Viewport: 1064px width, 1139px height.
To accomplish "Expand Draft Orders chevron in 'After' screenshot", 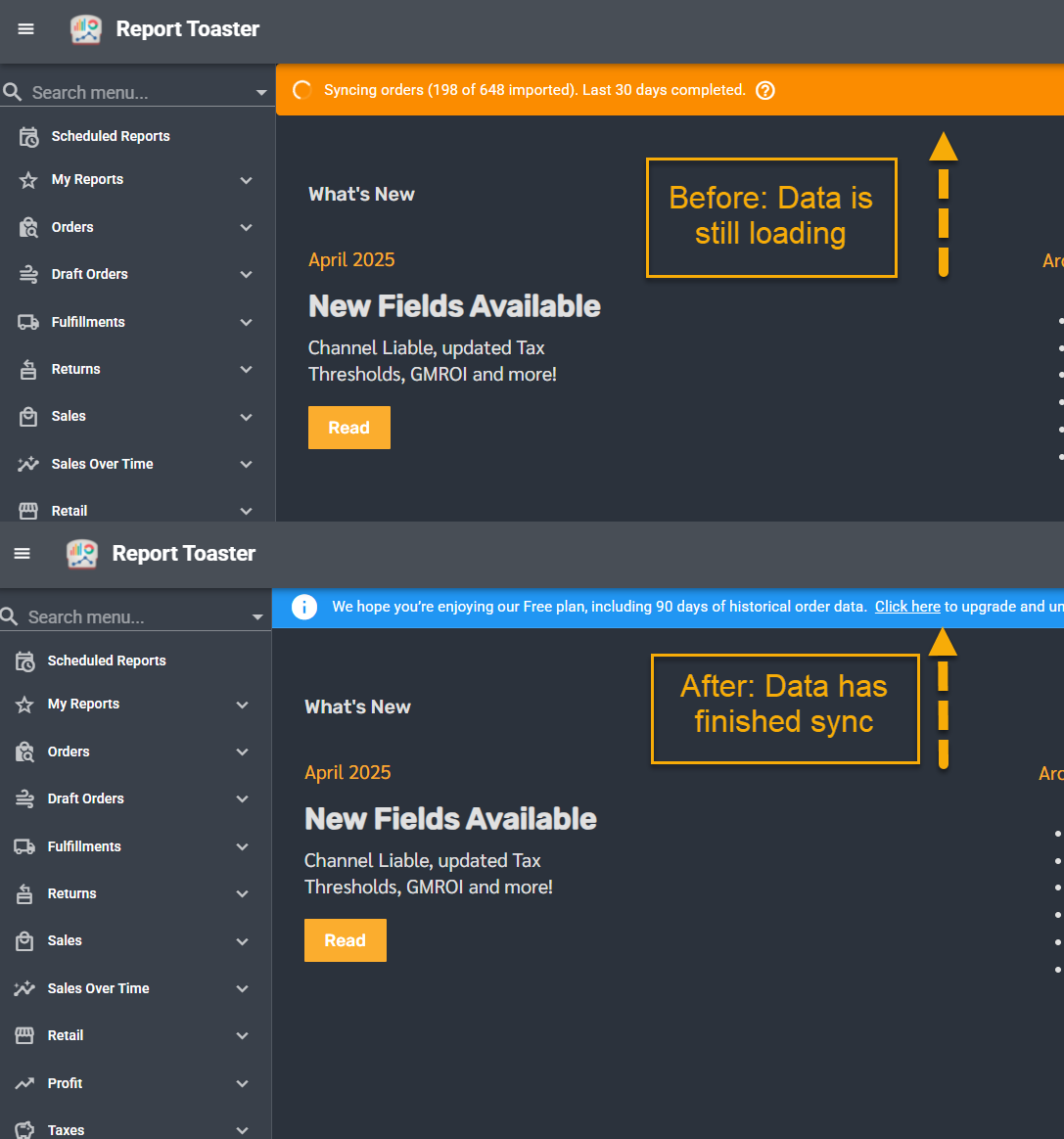I will pyautogui.click(x=243, y=798).
